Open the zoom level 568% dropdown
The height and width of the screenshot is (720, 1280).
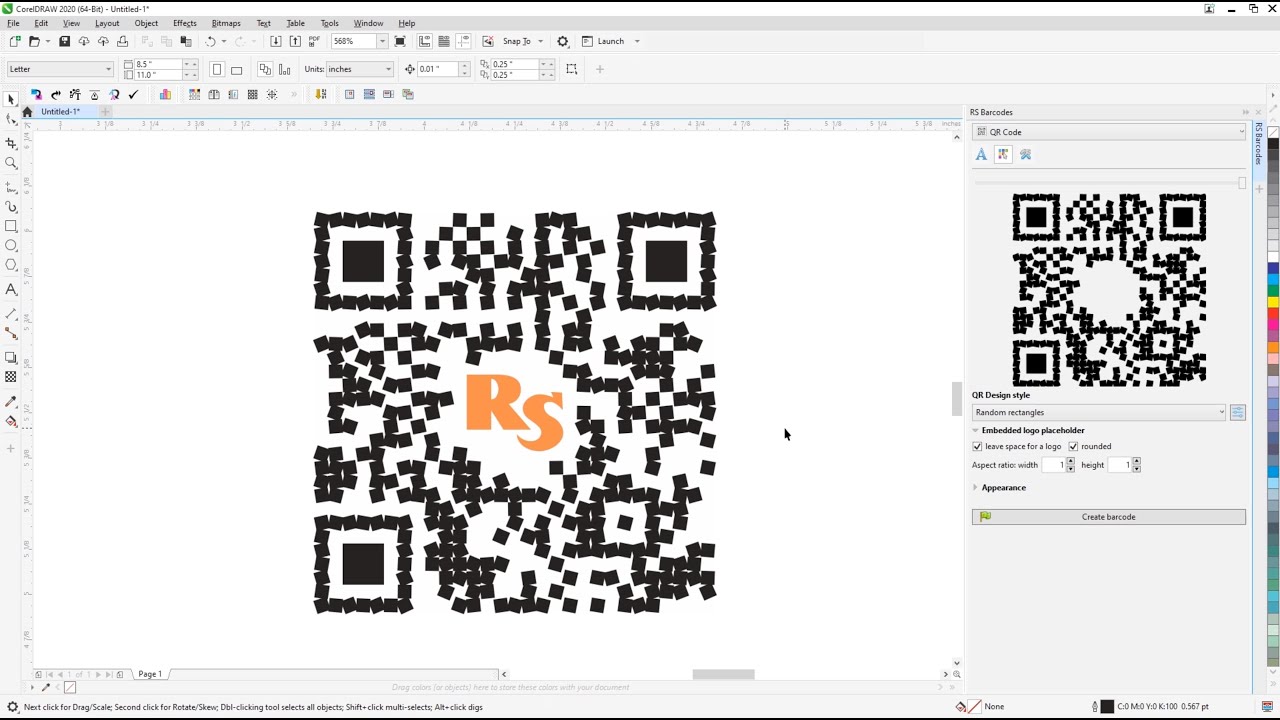(382, 41)
